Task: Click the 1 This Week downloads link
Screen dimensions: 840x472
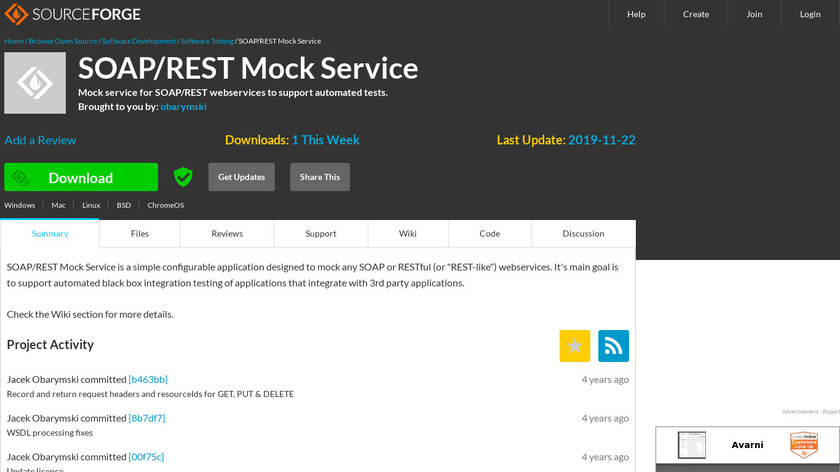Action: coord(325,140)
